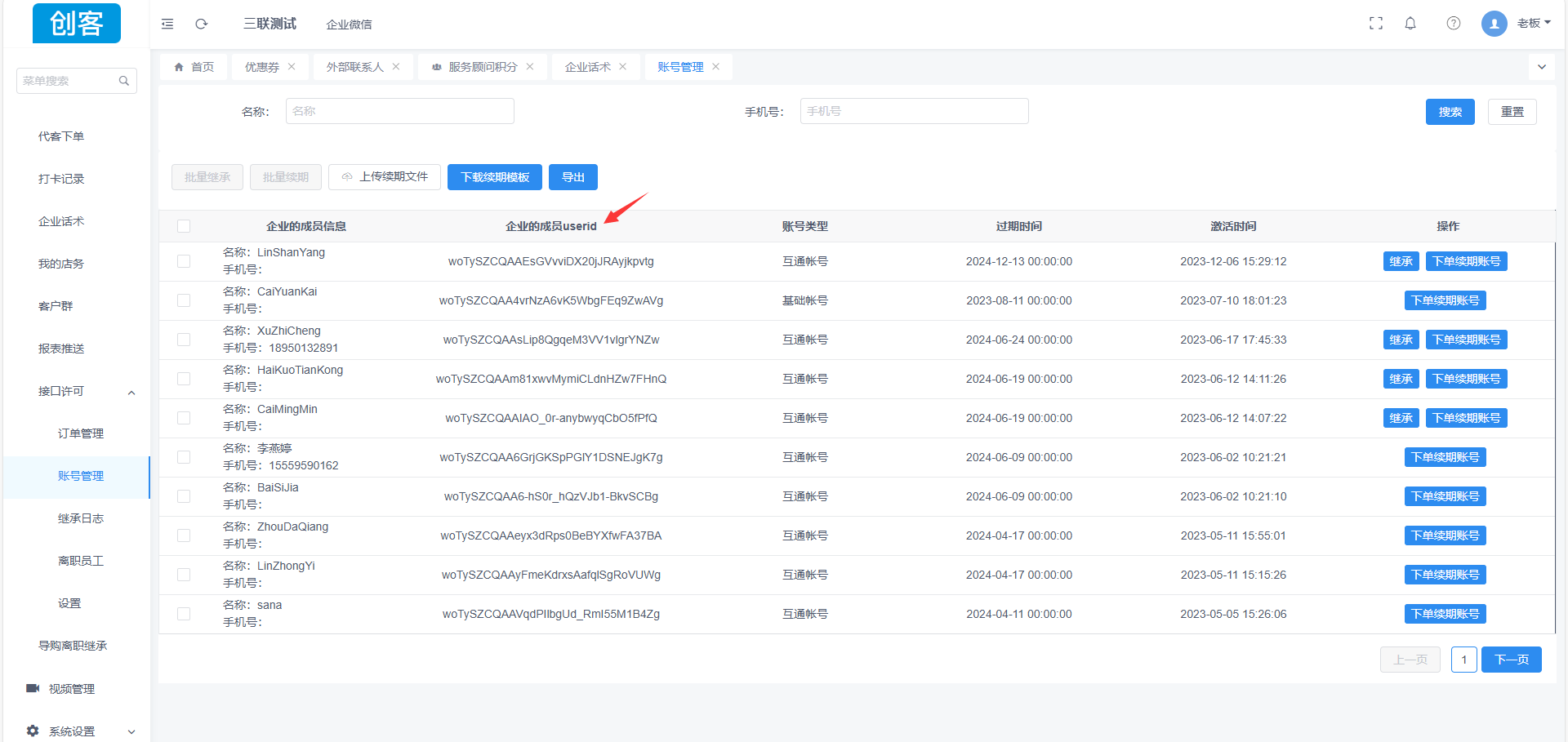Viewport: 1568px width, 742px height.
Task: Switch to the 企业话术 tab
Action: [x=588, y=67]
